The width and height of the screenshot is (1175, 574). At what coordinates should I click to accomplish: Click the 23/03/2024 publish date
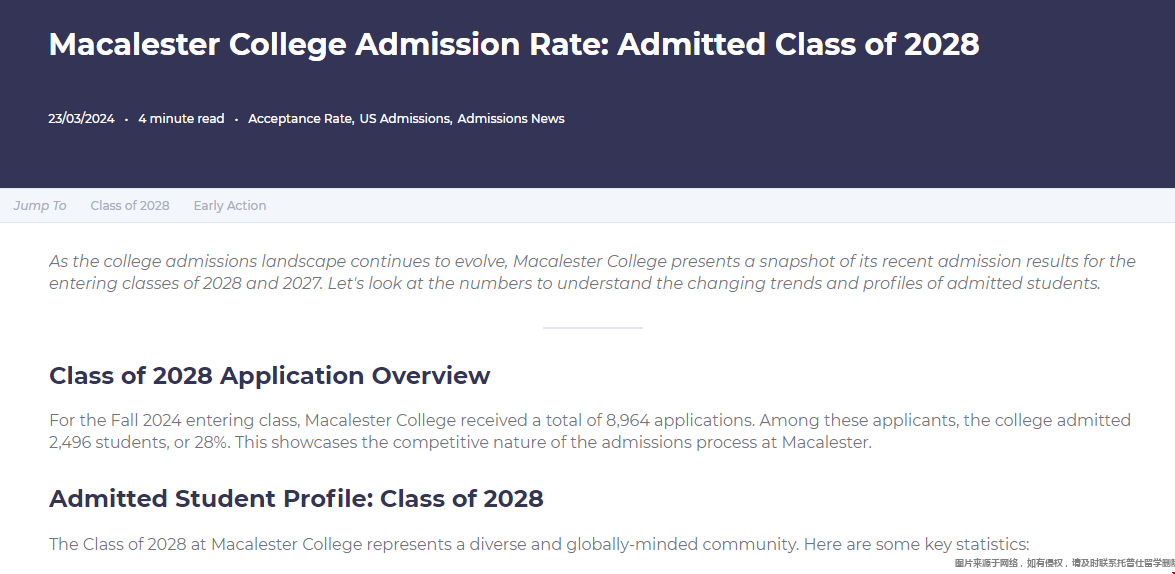point(82,118)
